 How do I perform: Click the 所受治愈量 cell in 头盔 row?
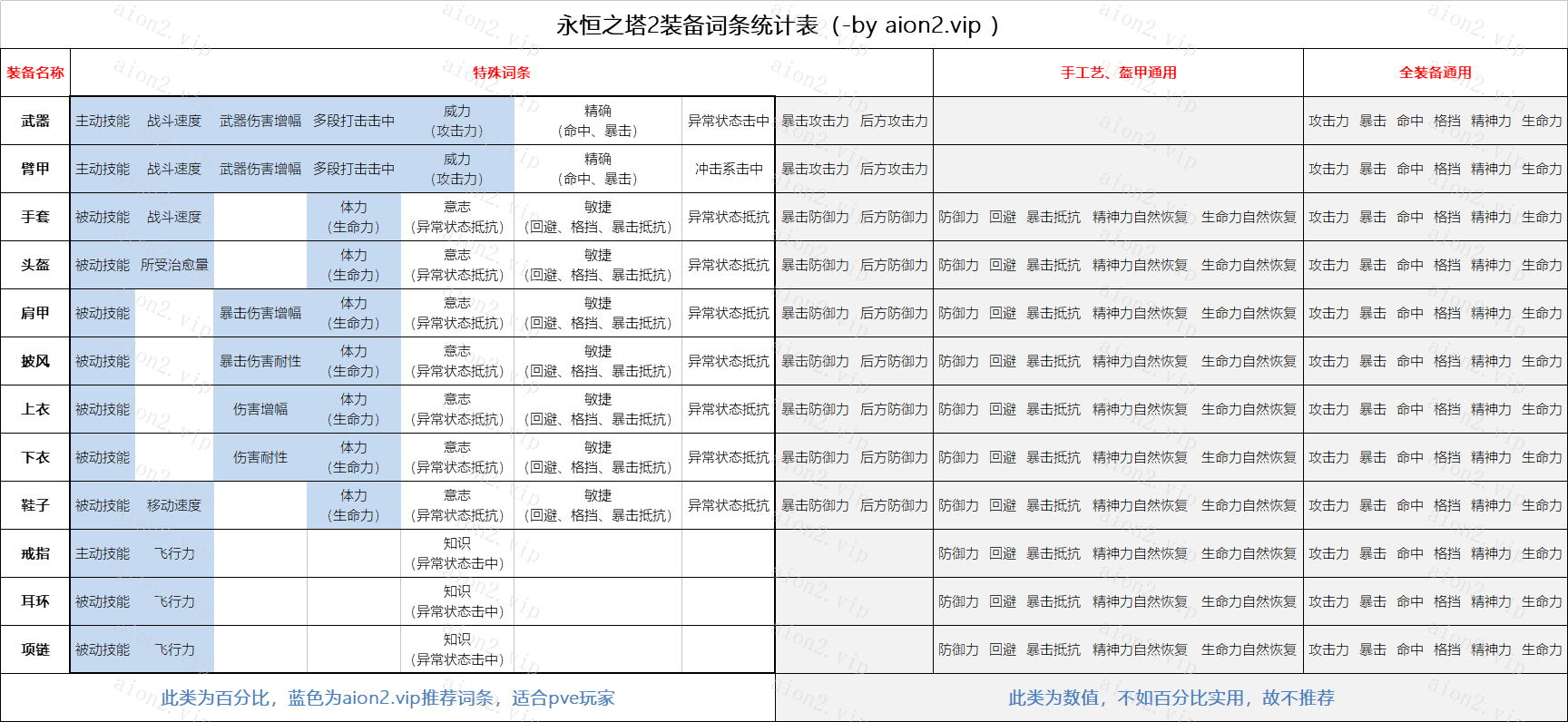[174, 265]
